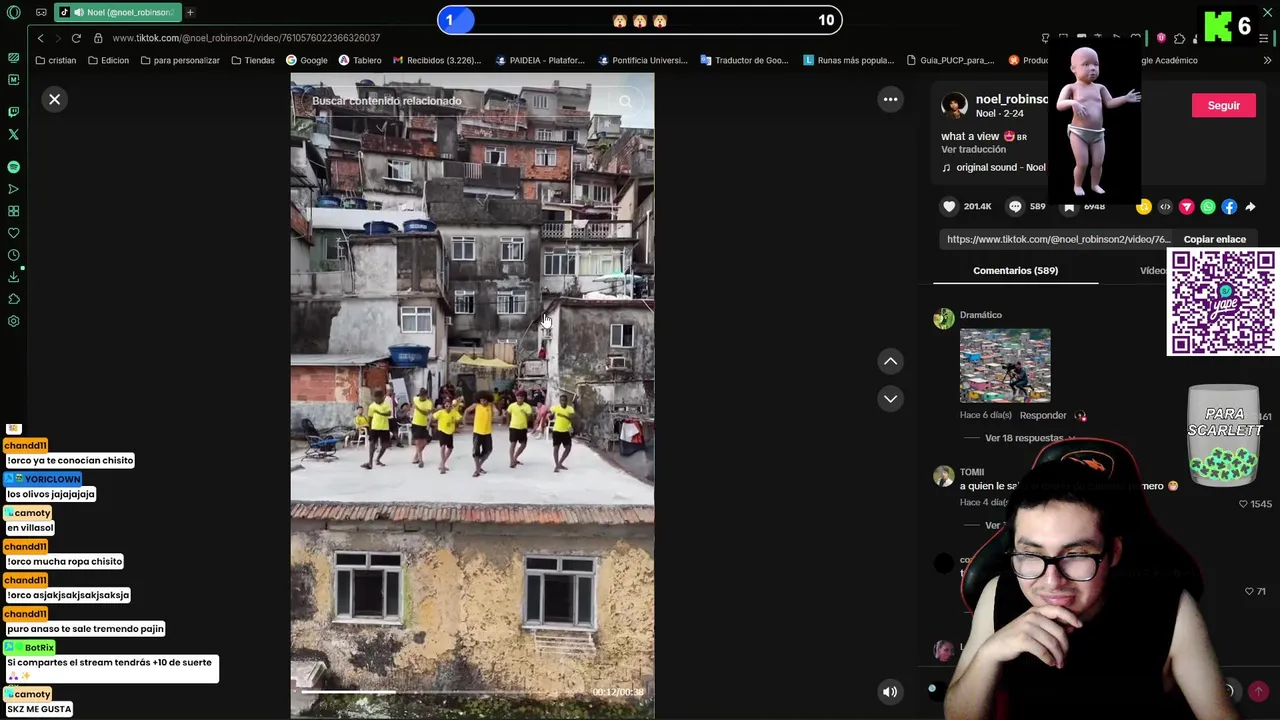
Task: Open the sidebar icon labeled M
Action: tap(14, 79)
